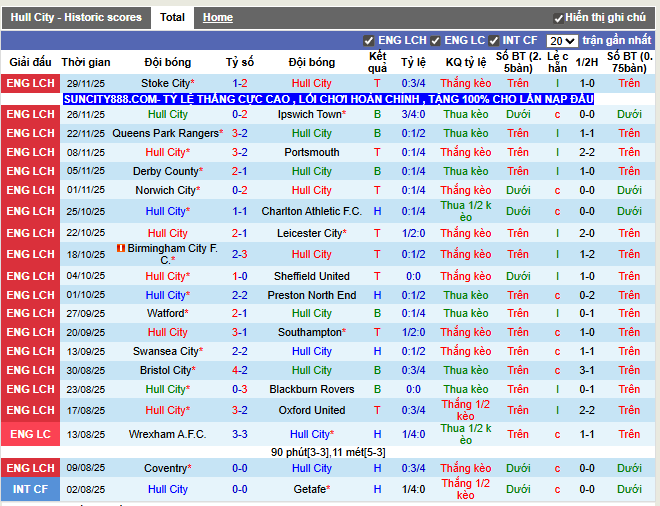Switch to the Home tab

pyautogui.click(x=217, y=18)
